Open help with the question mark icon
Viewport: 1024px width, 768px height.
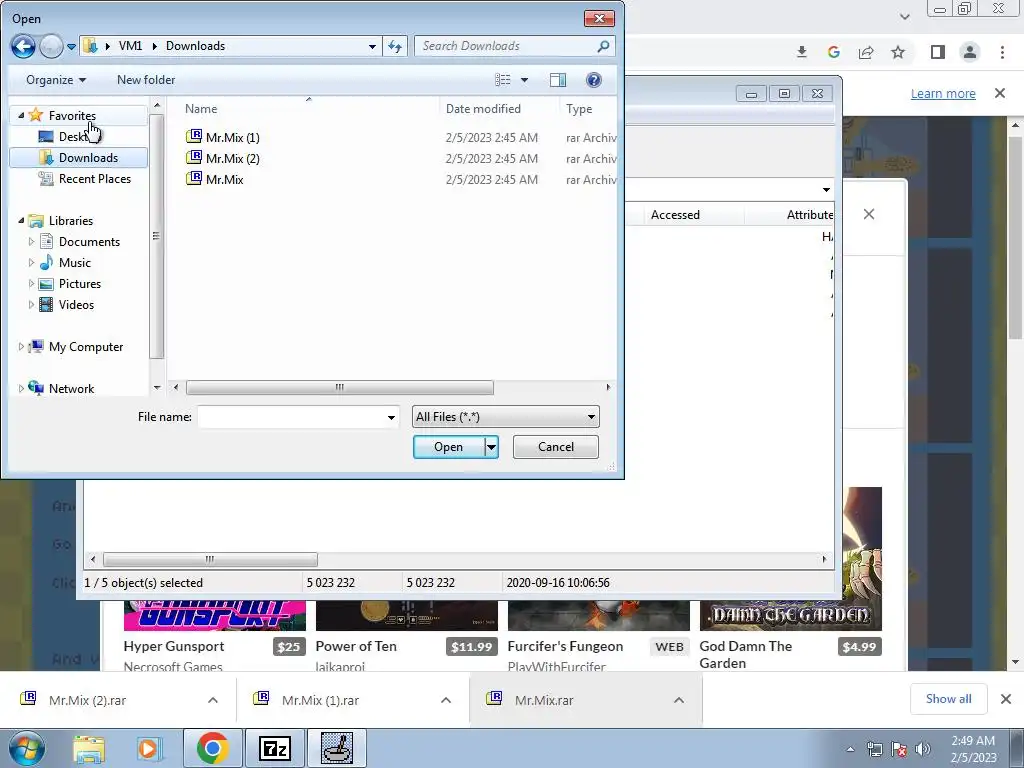tap(594, 80)
